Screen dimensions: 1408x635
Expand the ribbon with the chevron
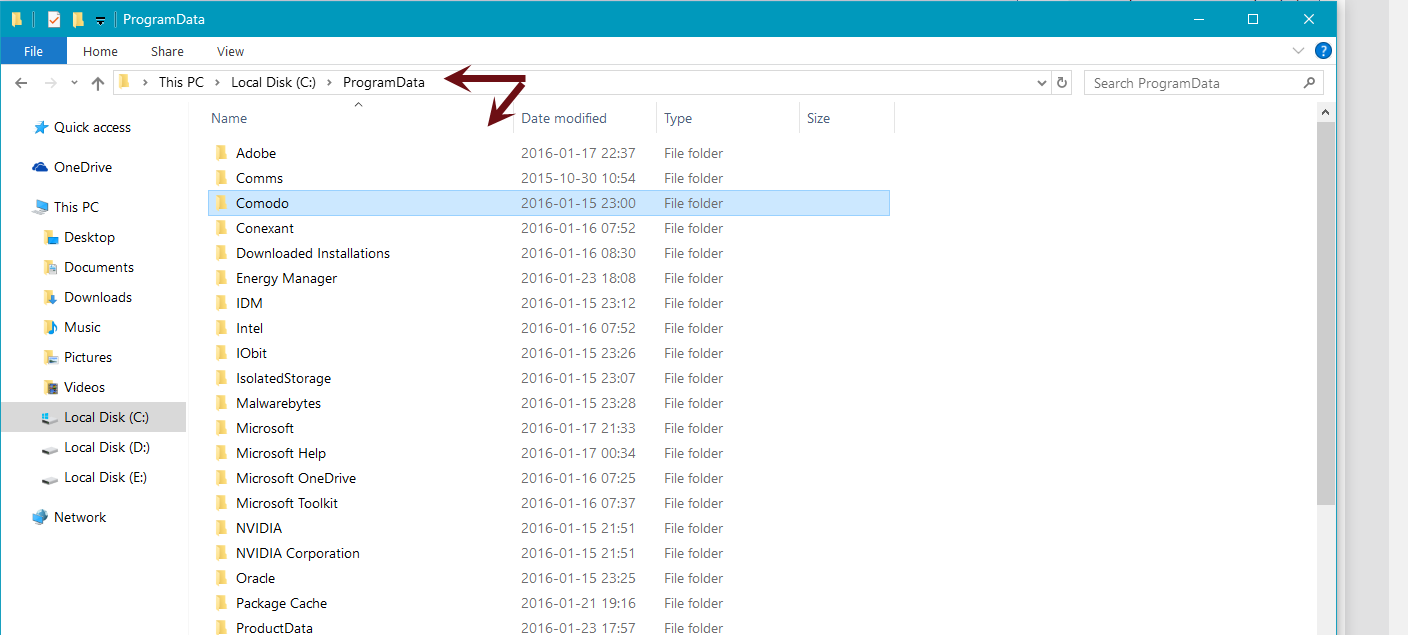tap(1298, 50)
